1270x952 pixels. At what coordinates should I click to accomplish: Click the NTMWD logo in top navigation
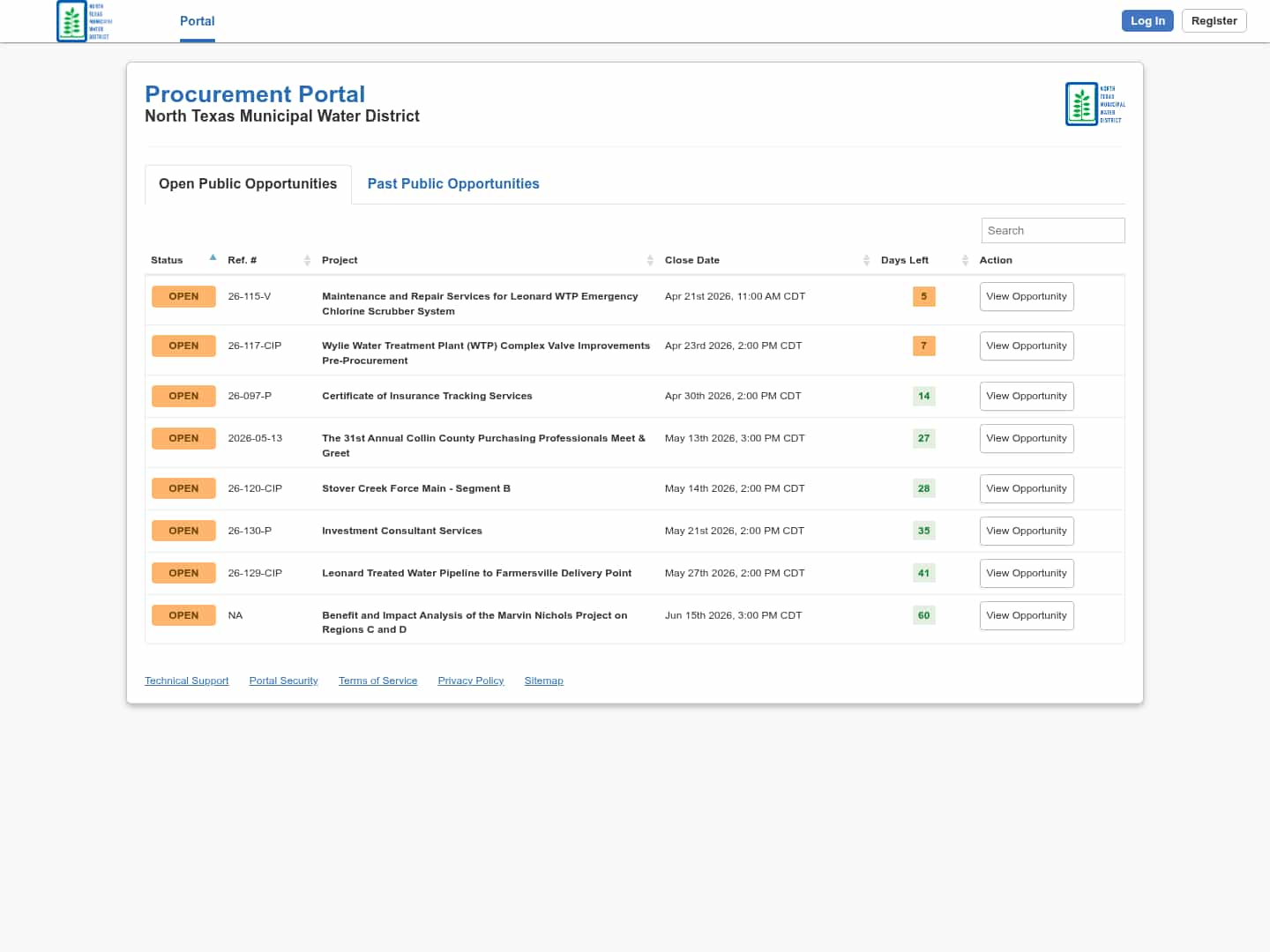coord(84,21)
